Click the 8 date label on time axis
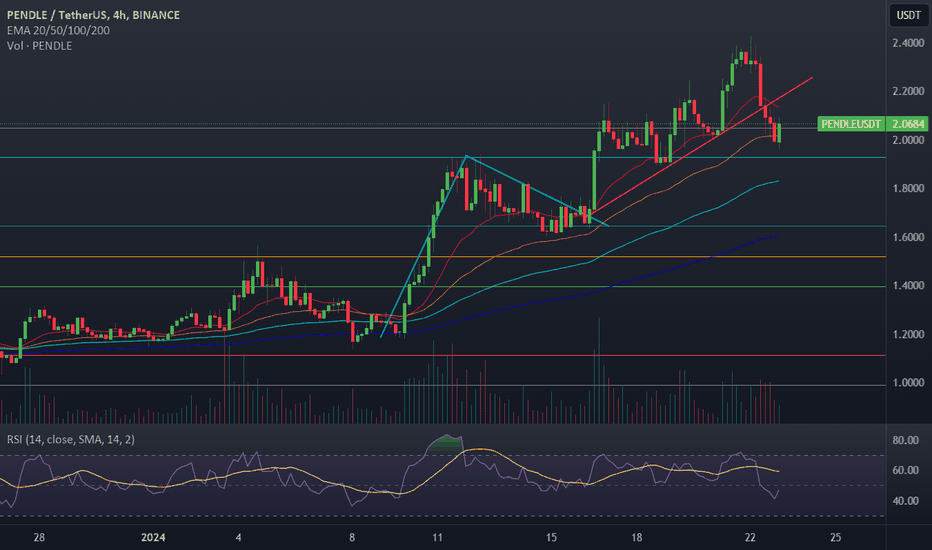932x550 pixels. coord(352,538)
